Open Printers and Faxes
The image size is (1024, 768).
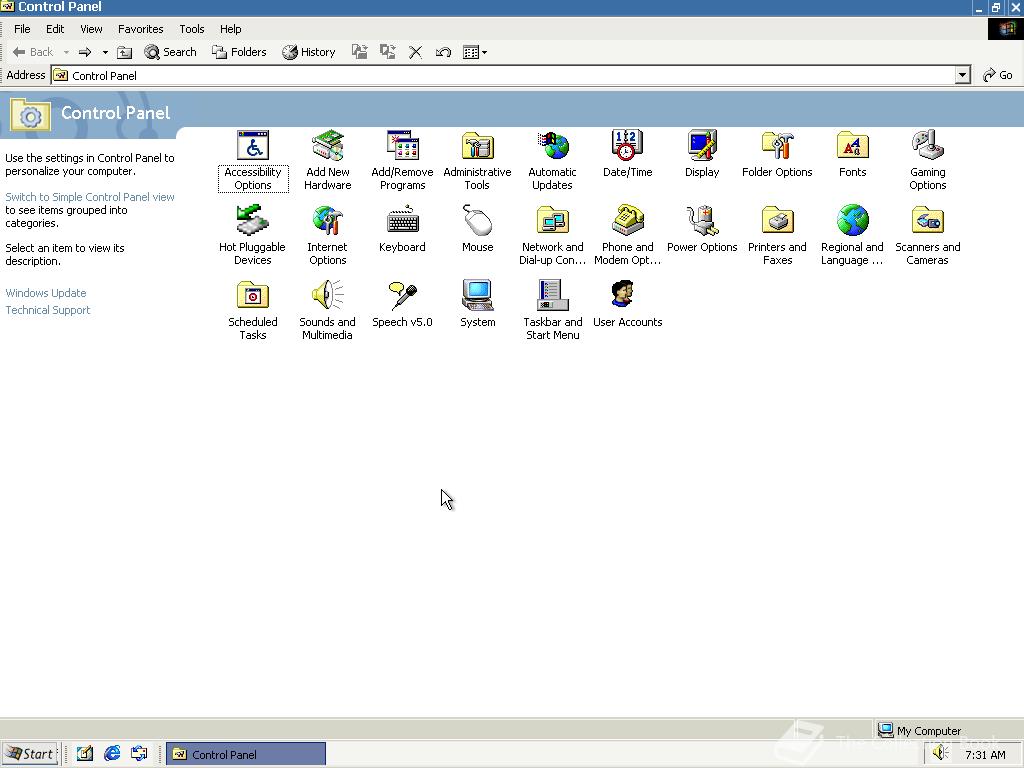[777, 235]
